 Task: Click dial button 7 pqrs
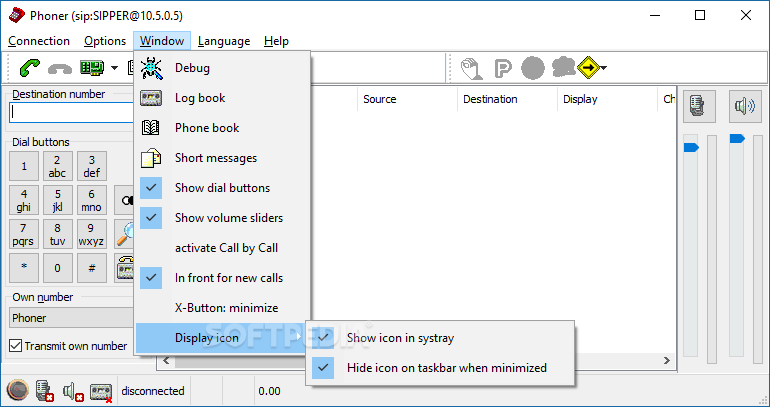24,234
